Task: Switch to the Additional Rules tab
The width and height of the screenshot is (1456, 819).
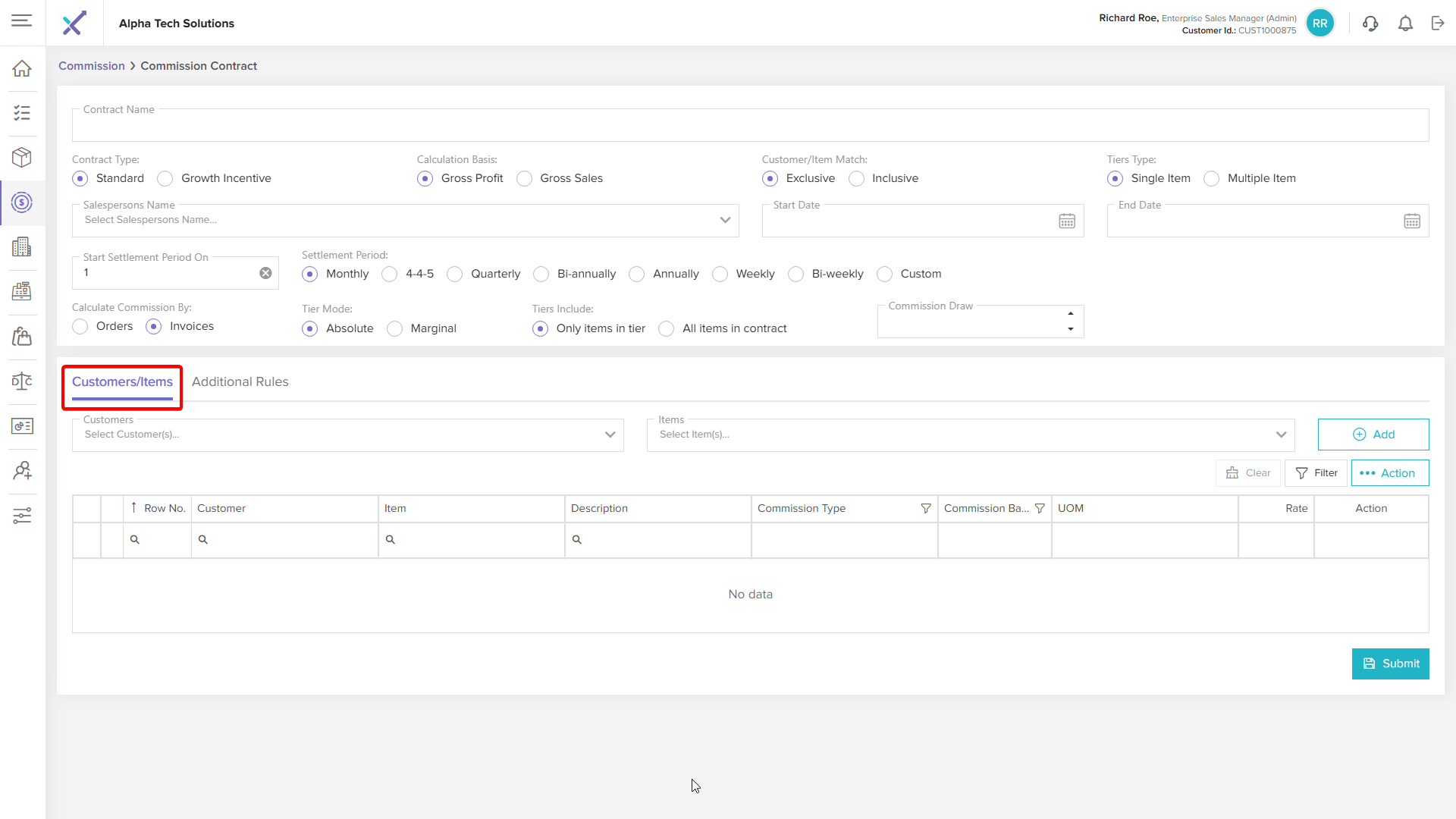Action: coord(240,381)
